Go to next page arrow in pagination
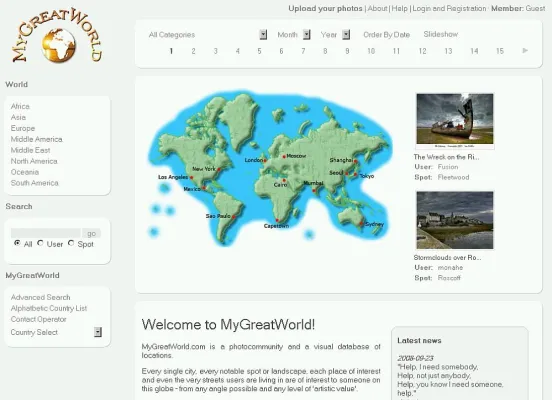Viewport: 552px width, 400px height. pos(525,51)
